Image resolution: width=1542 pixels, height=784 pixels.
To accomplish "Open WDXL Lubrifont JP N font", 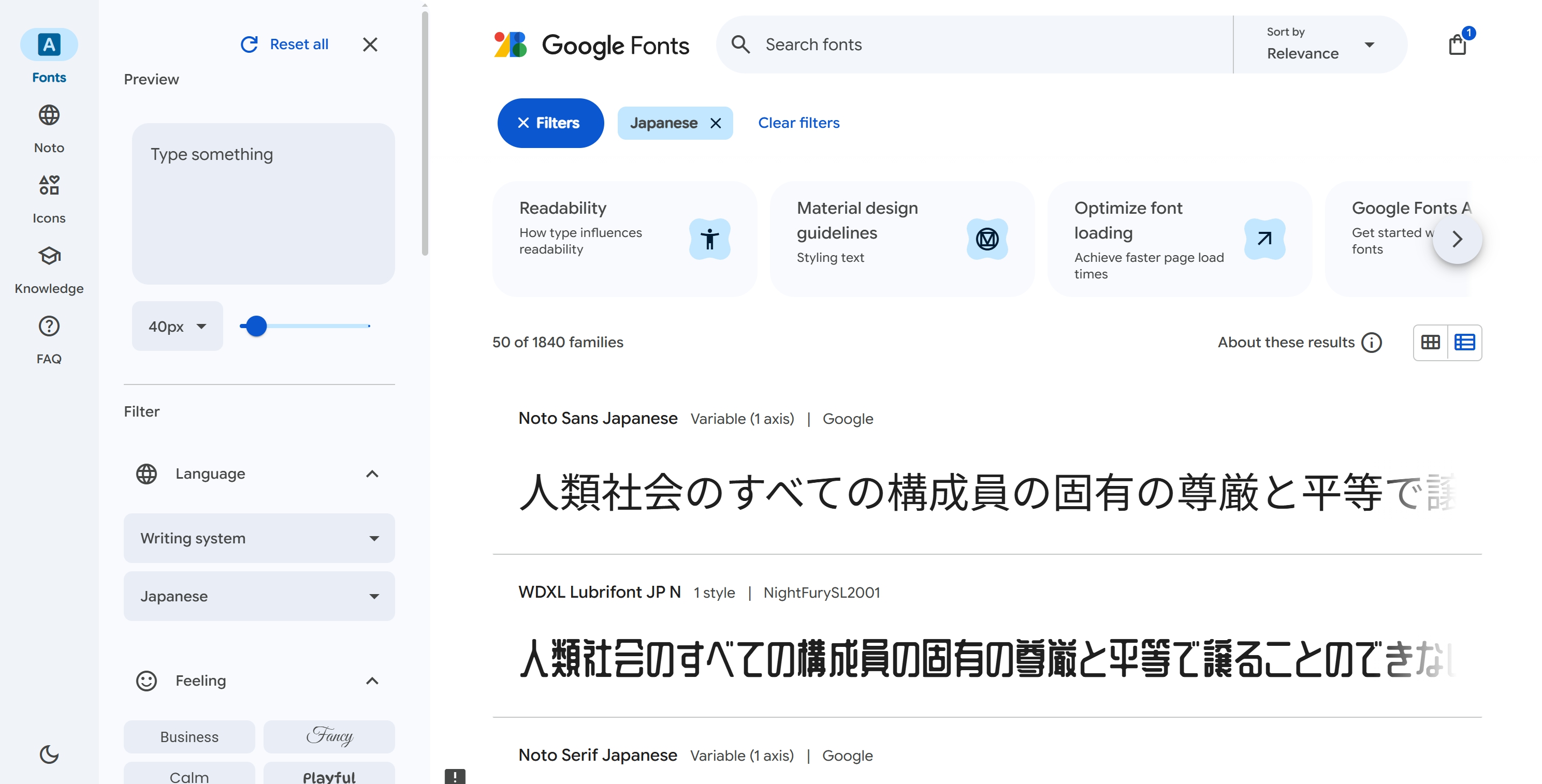I will coord(599,592).
